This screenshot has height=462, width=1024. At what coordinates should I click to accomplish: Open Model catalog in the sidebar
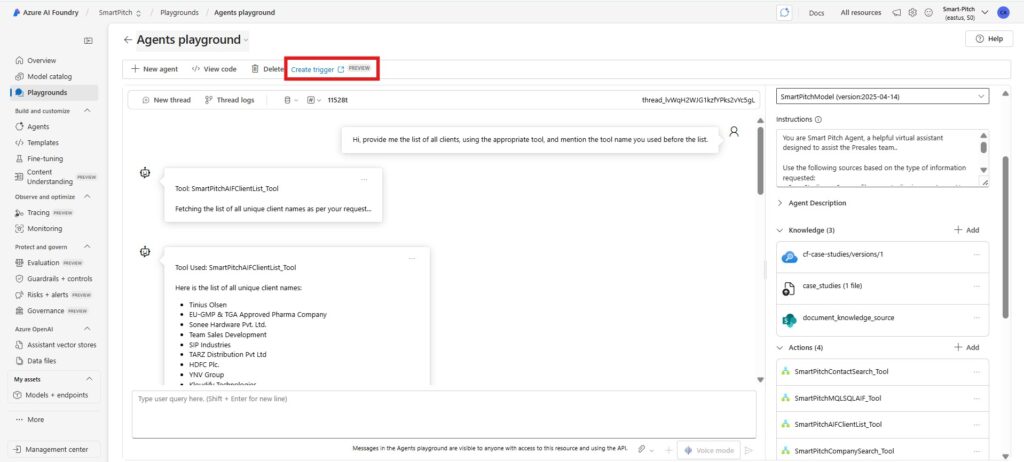click(x=49, y=76)
